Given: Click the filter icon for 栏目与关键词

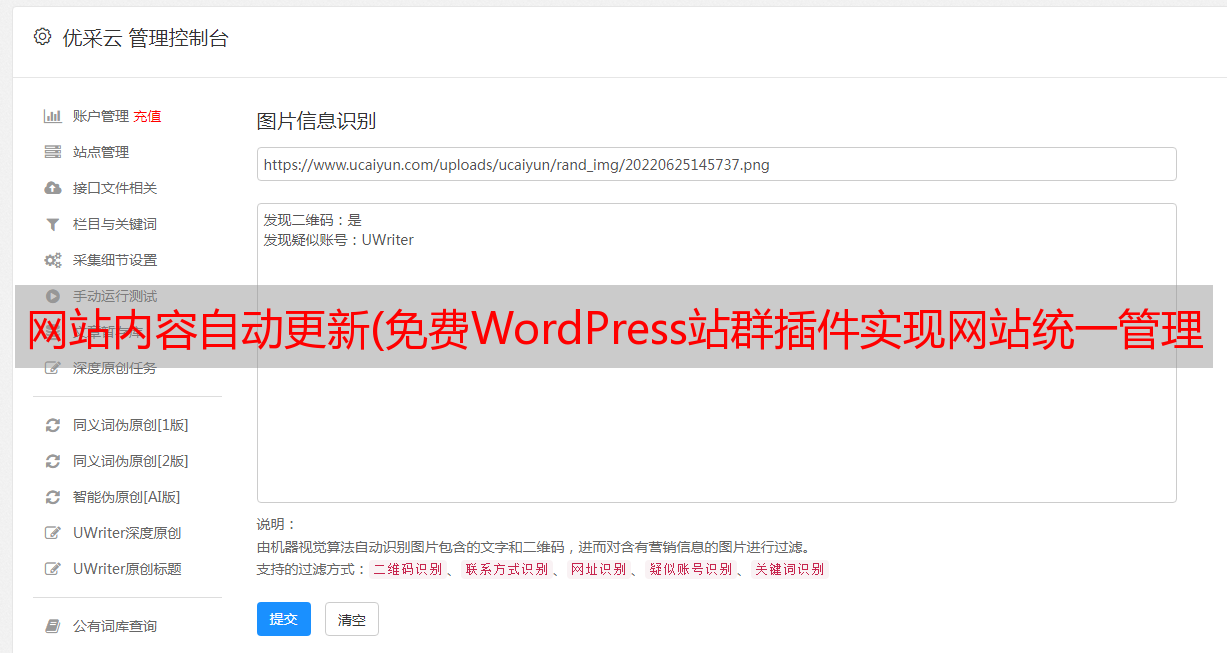Looking at the screenshot, I should click(53, 224).
